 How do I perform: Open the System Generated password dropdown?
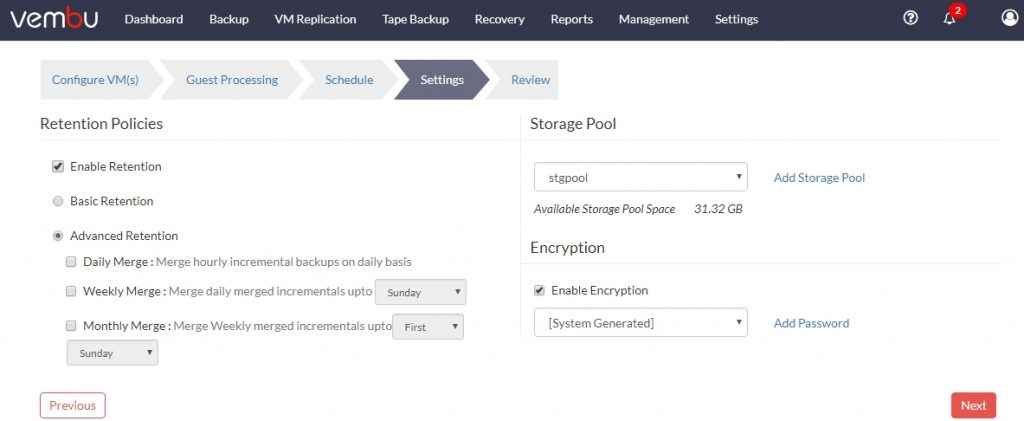pyautogui.click(x=641, y=322)
